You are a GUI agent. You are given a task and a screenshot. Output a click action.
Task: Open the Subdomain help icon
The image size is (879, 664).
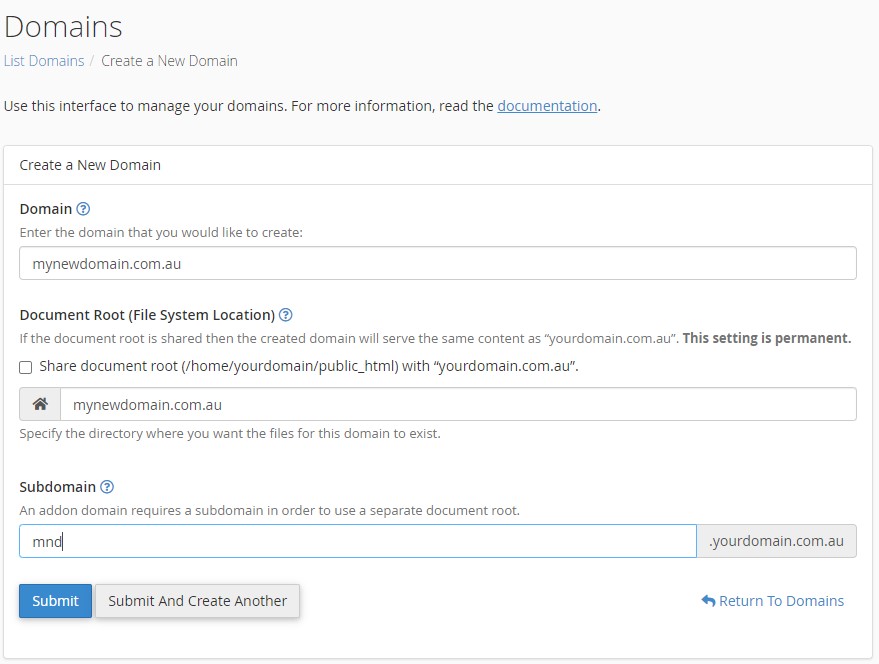[107, 487]
